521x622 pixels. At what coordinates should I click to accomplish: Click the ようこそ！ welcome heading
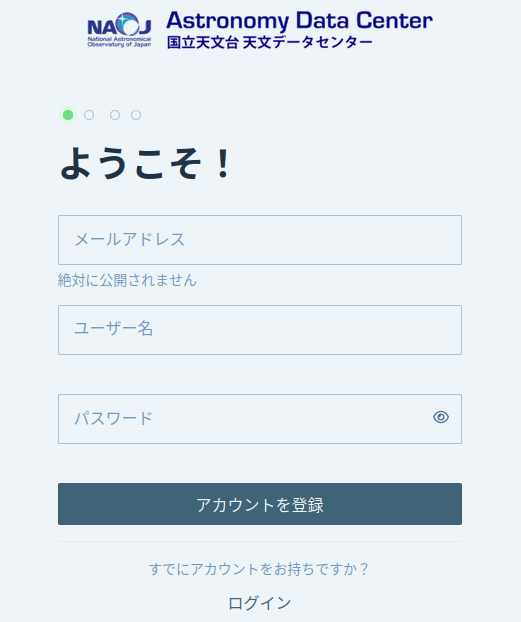tap(145, 163)
